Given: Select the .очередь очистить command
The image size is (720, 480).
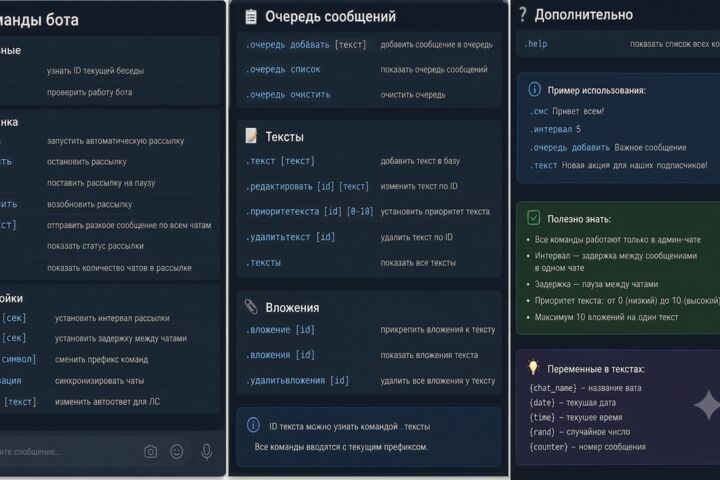Looking at the screenshot, I should pos(288,95).
